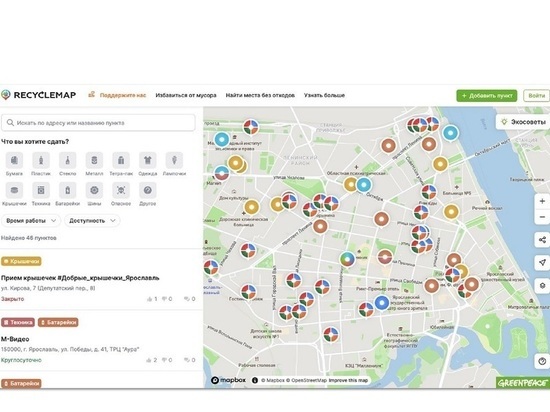Click the Mapbox logo
The height and width of the screenshot is (412, 550).
[x=229, y=380]
